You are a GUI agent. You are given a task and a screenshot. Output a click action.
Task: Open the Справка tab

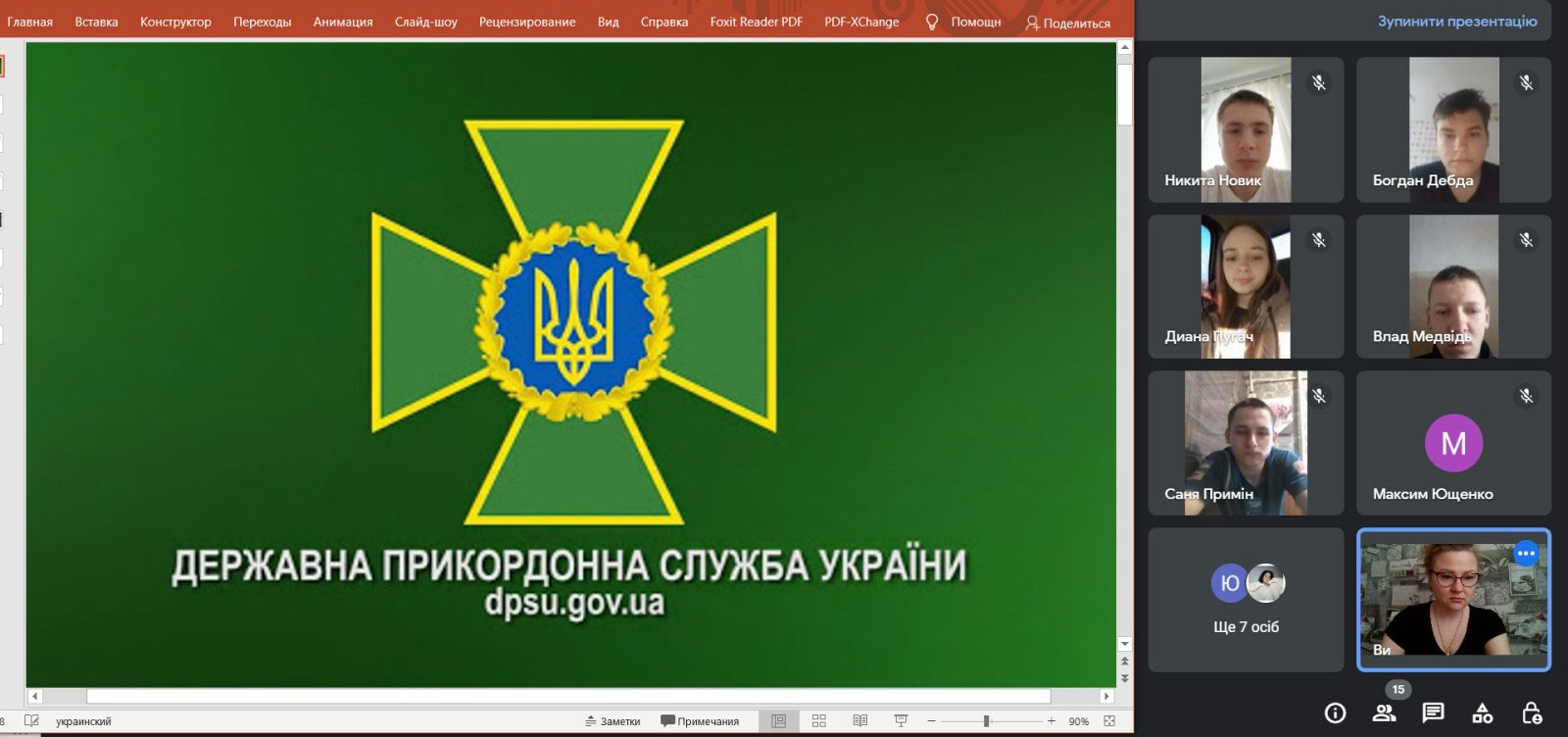[664, 22]
